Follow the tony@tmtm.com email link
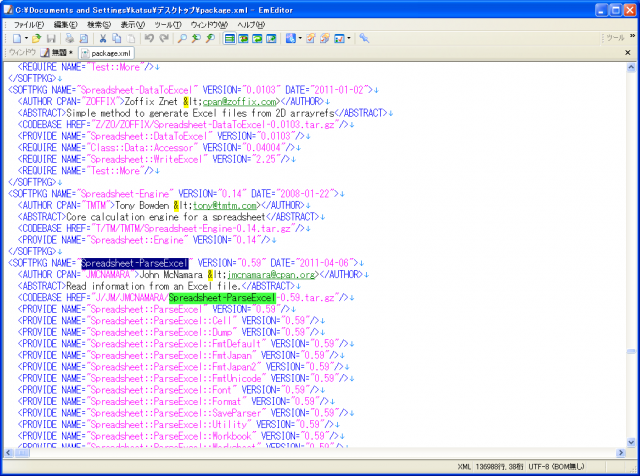Image resolution: width=640 pixels, height=476 pixels. click(x=224, y=205)
